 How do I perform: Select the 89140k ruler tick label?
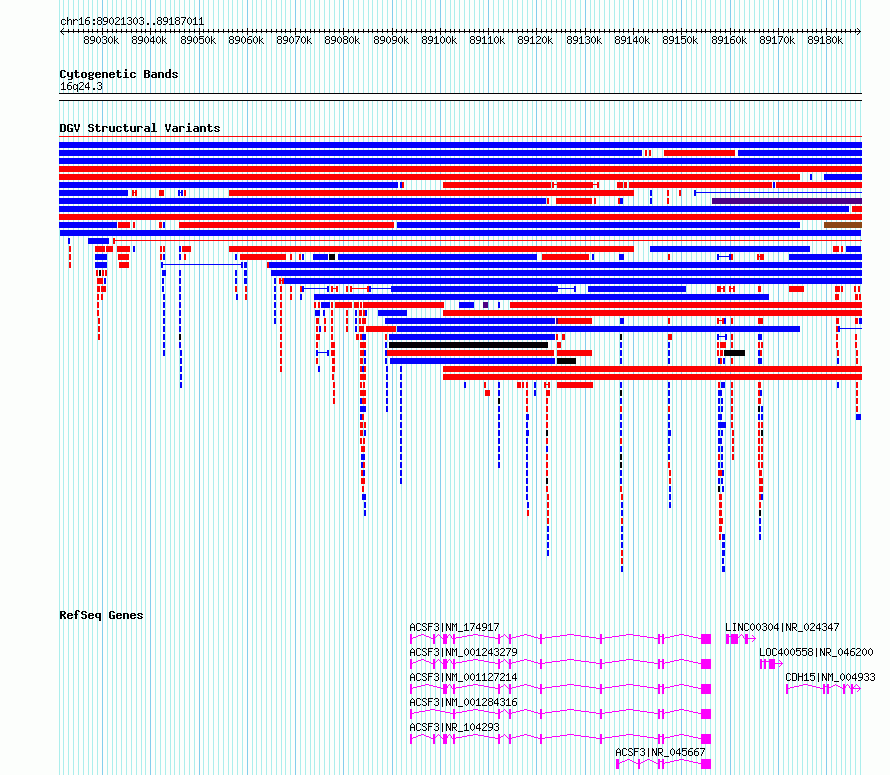point(632,40)
